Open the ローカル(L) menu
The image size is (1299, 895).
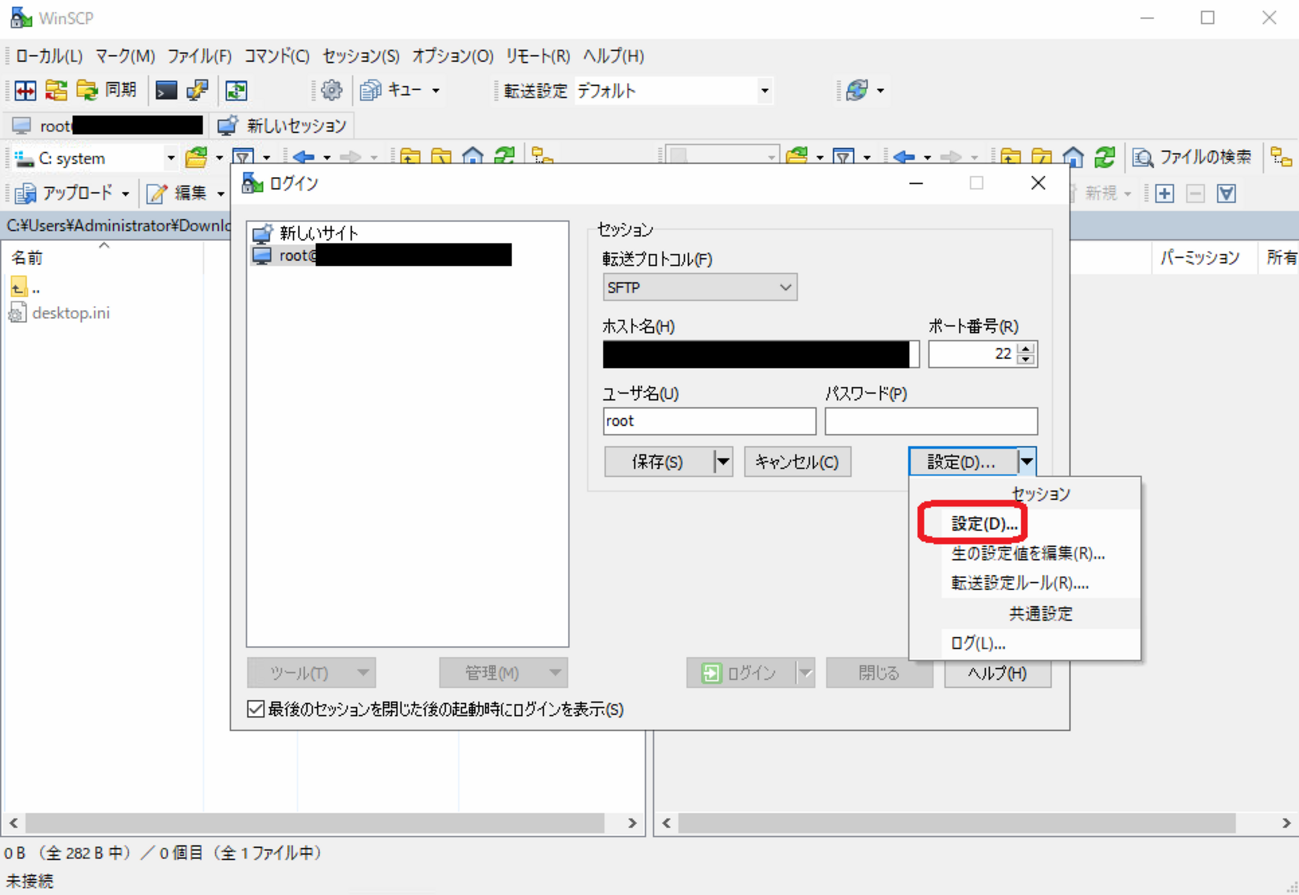point(49,56)
